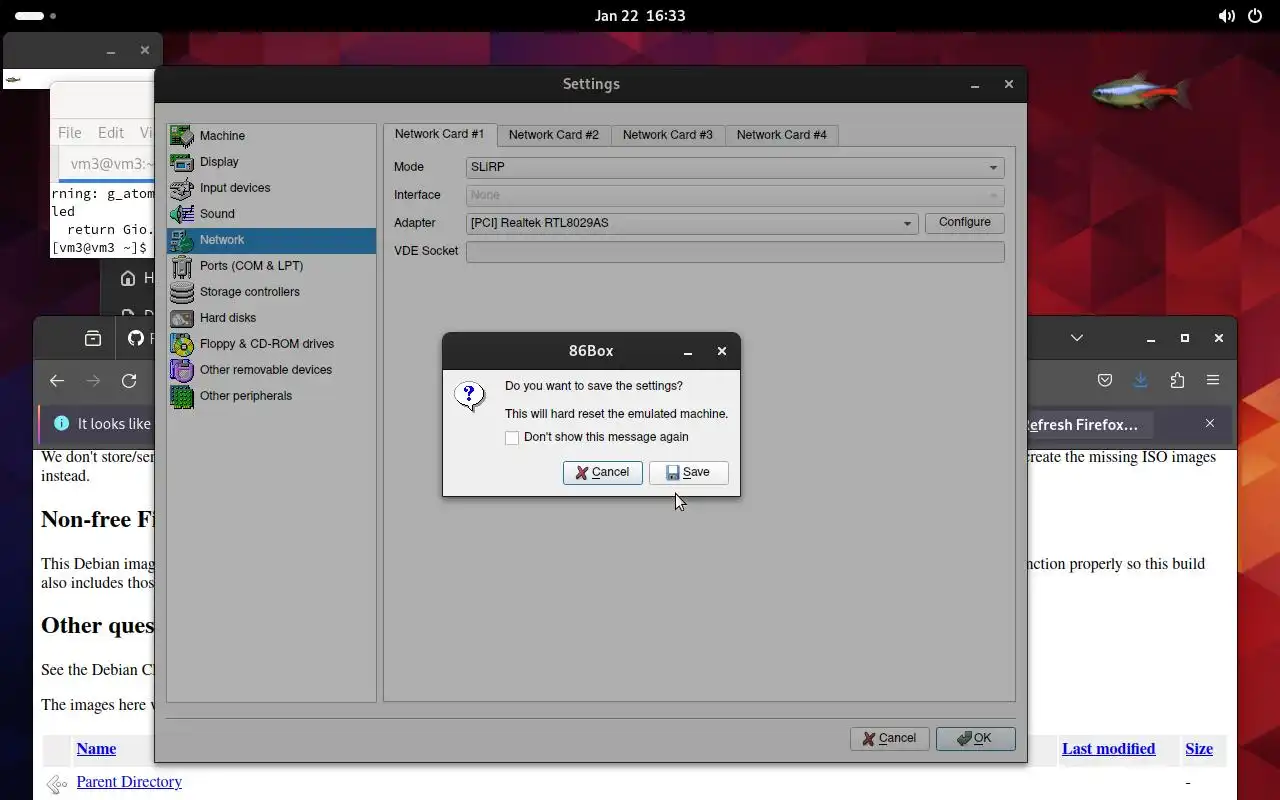Click OK in the Settings window
The image size is (1280, 800).
[975, 738]
